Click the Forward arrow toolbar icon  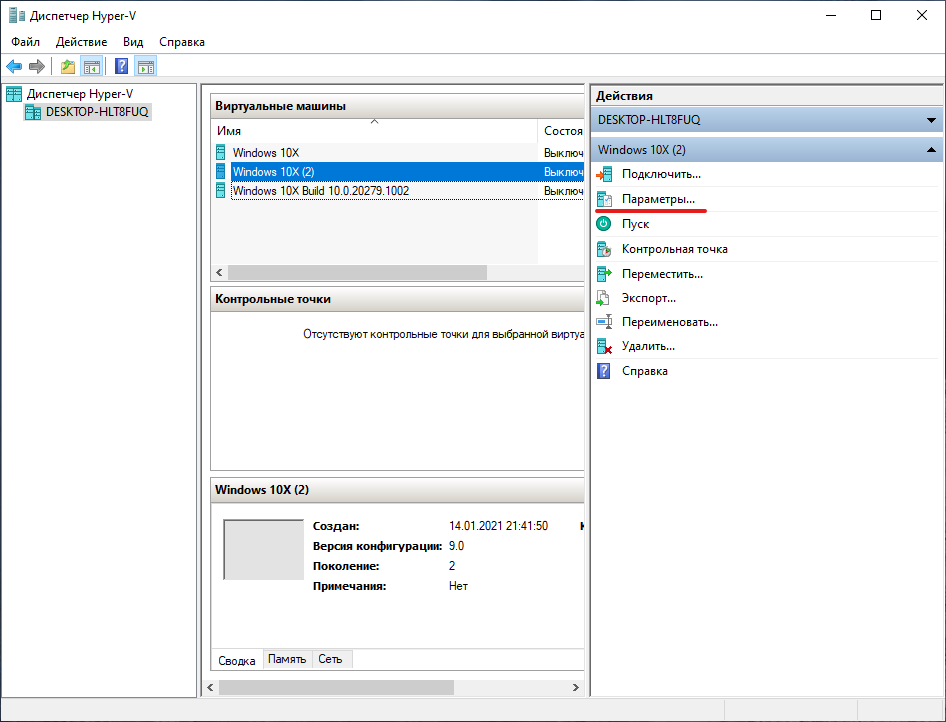click(x=37, y=66)
